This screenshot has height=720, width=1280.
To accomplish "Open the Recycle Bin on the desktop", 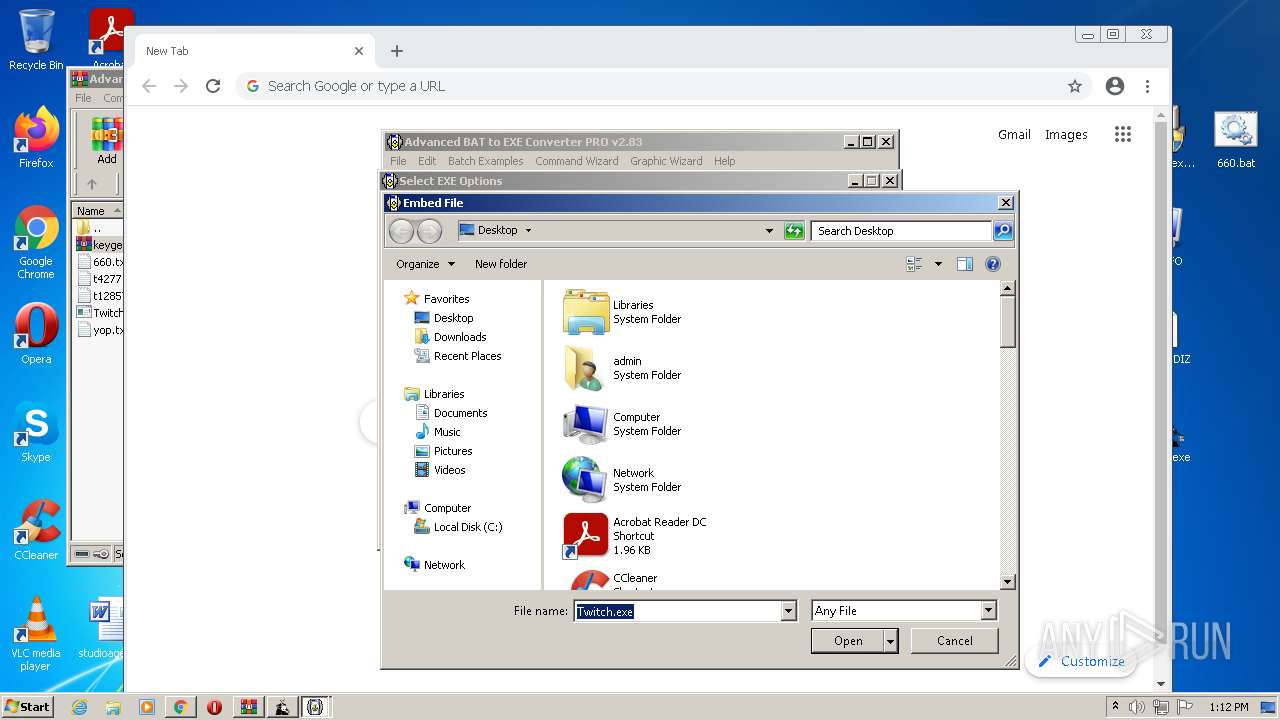I will pyautogui.click(x=36, y=40).
